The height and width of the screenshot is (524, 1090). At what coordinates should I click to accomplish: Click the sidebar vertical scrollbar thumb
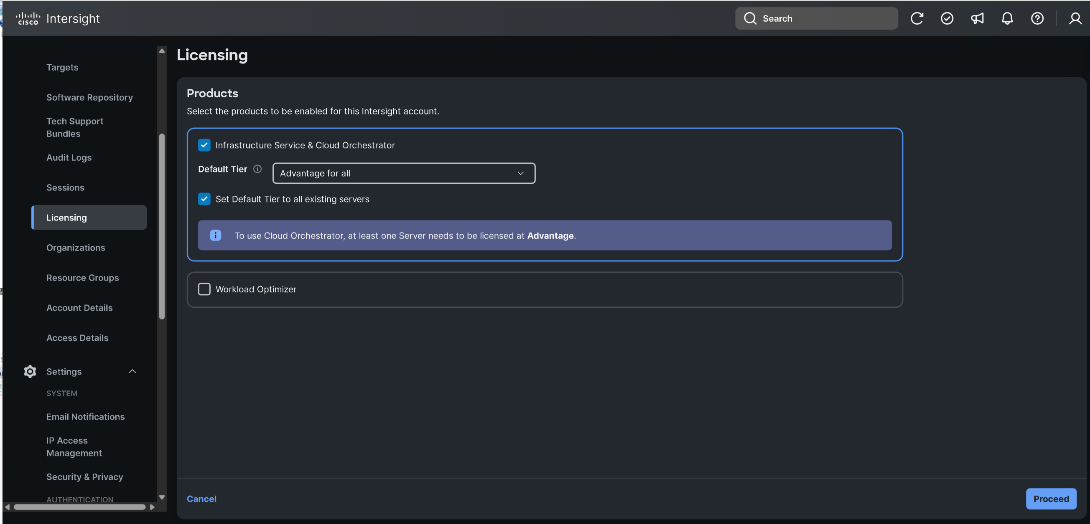click(x=162, y=226)
